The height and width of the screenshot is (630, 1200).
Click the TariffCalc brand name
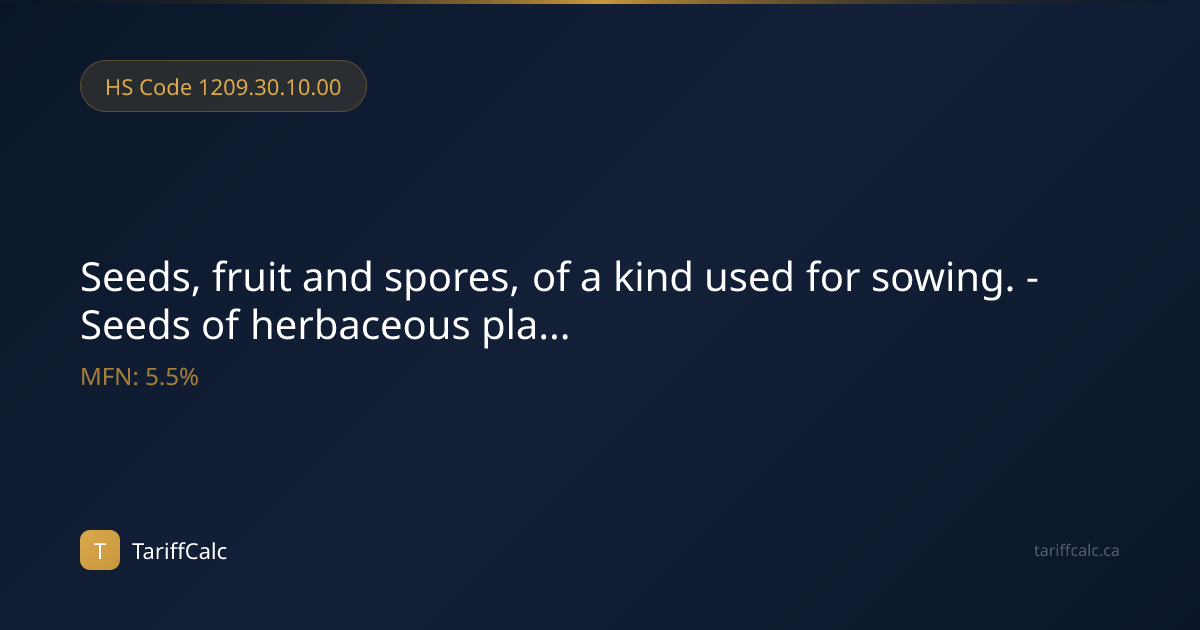180,551
